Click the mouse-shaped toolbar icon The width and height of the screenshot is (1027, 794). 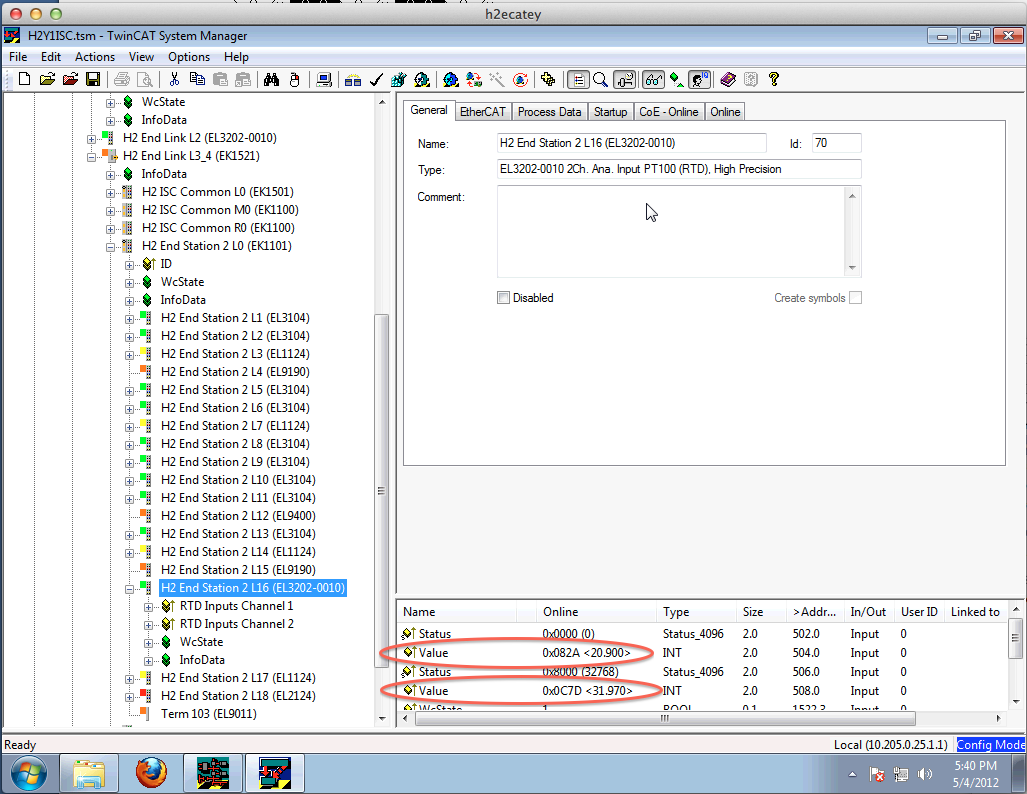click(295, 79)
